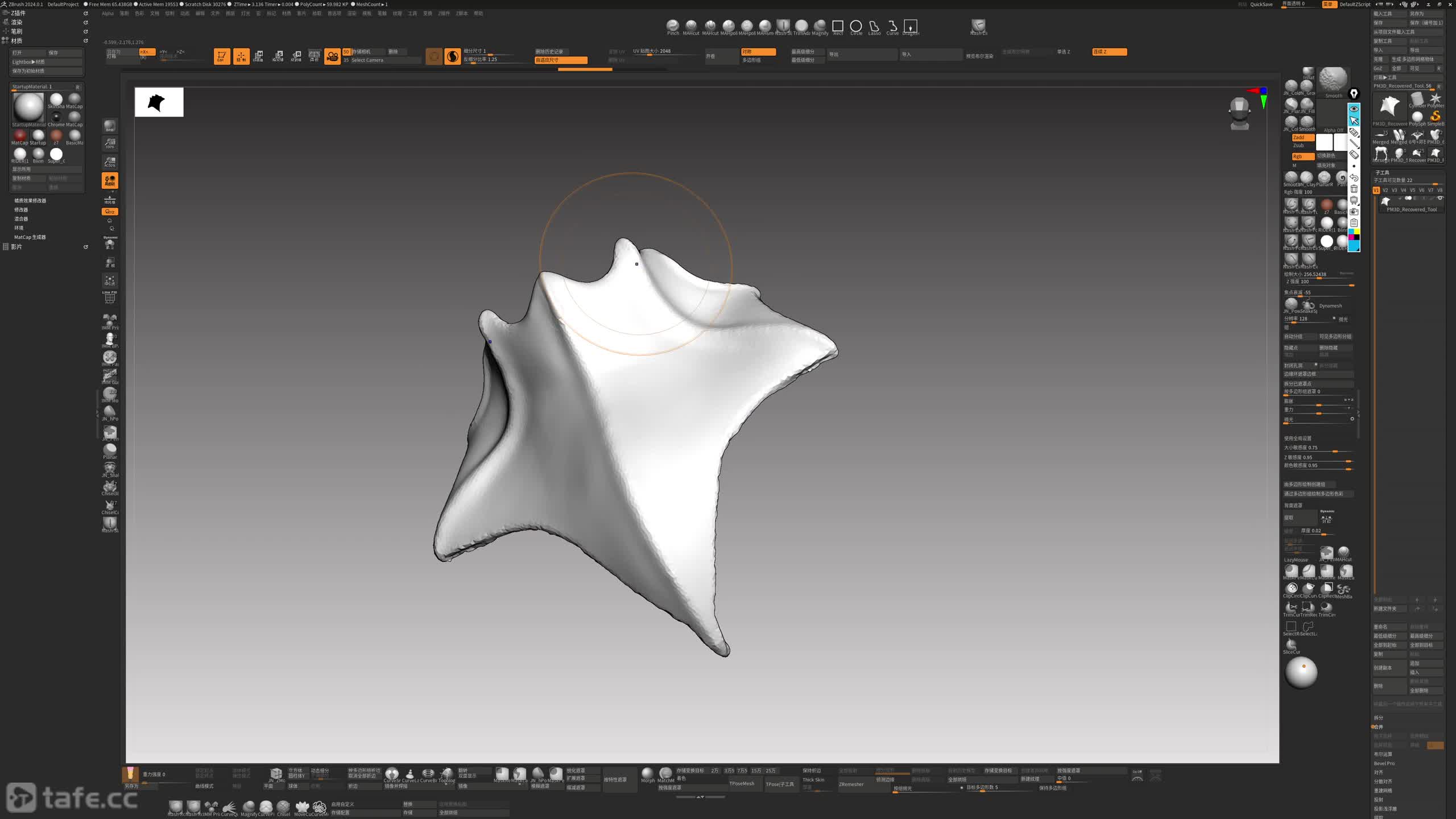1456x819 pixels.
Task: Click the QuickSave button
Action: point(1261,4)
